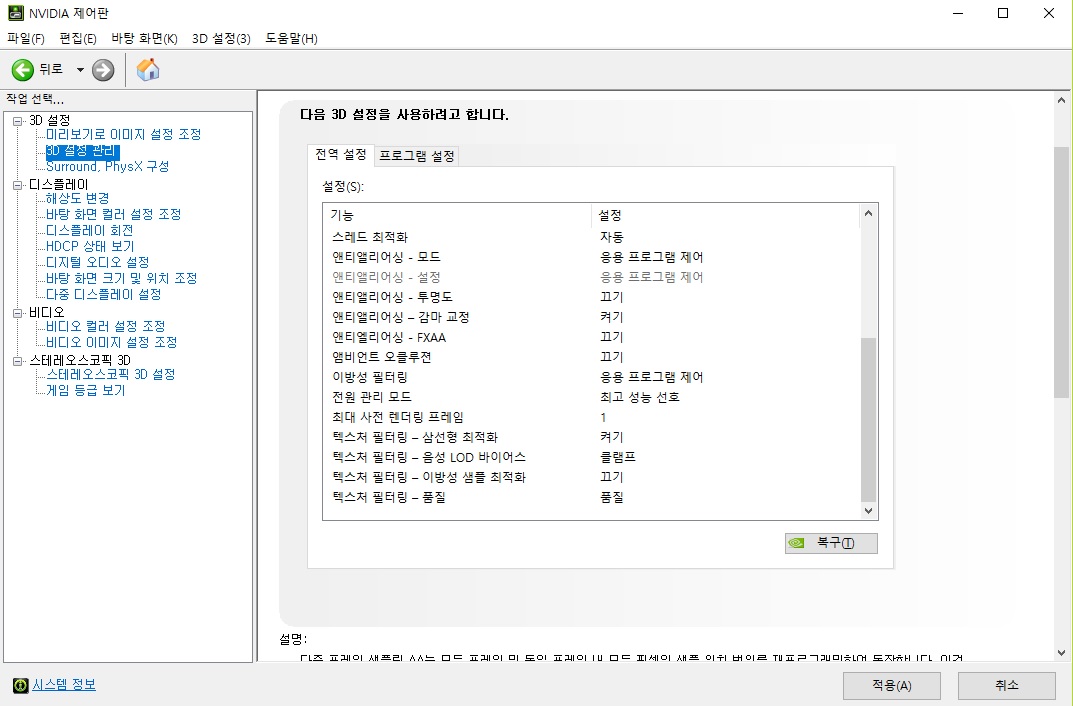This screenshot has width=1073, height=706.
Task: Open the 시스템 정보 link
Action: point(64,684)
